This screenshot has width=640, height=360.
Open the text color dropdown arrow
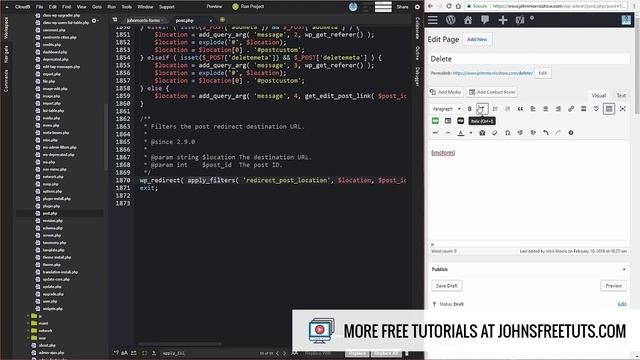pyautogui.click(x=470, y=133)
